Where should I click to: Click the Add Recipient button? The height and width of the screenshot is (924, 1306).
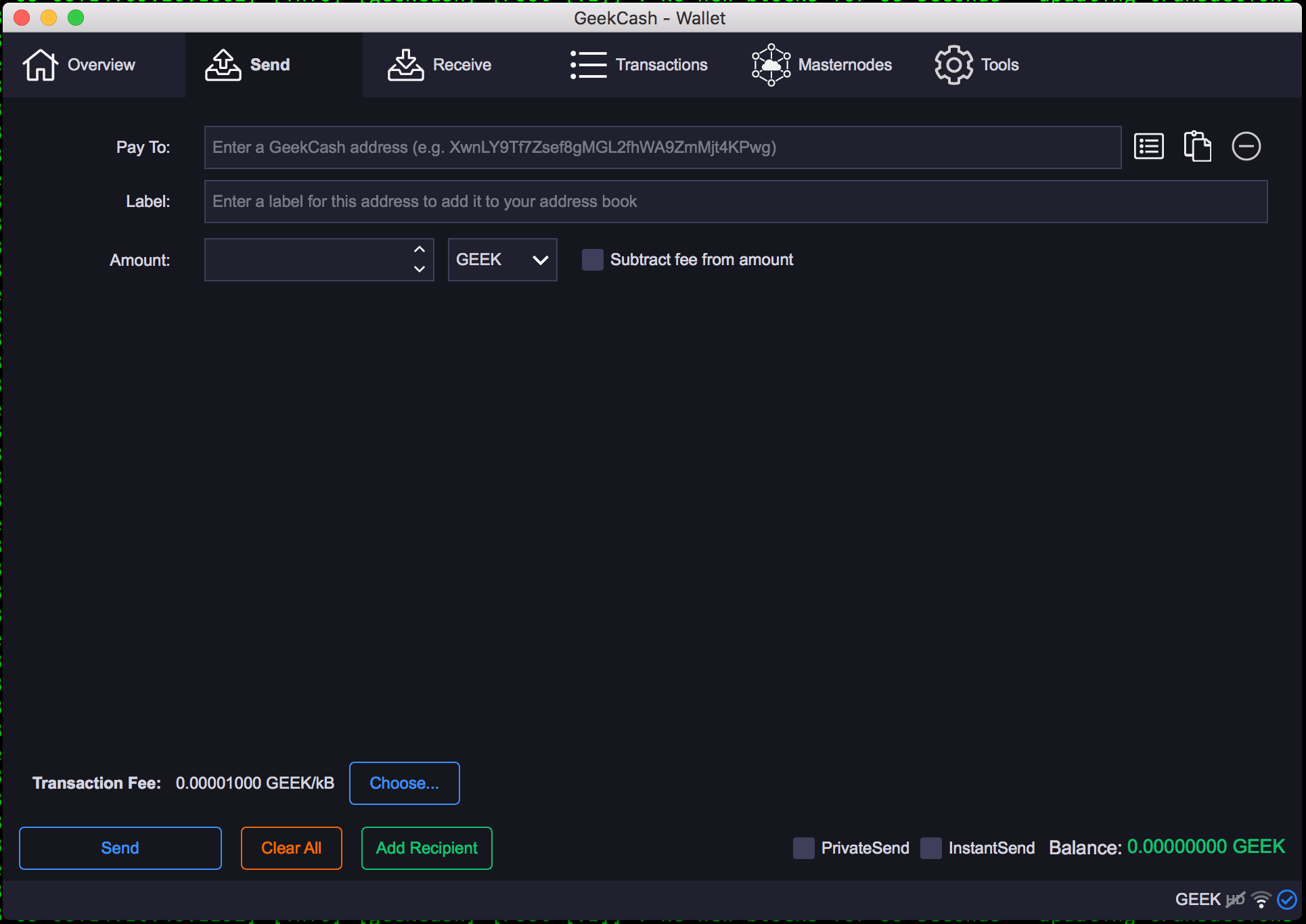tap(427, 848)
